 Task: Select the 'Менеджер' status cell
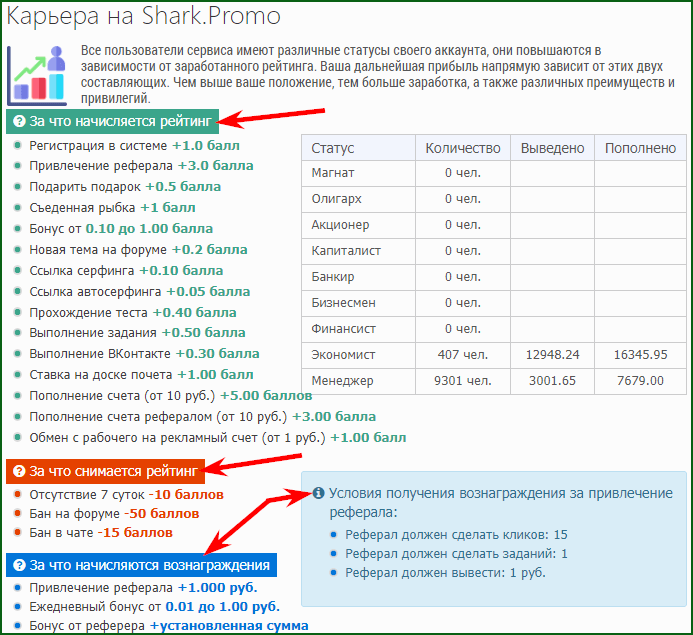358,381
